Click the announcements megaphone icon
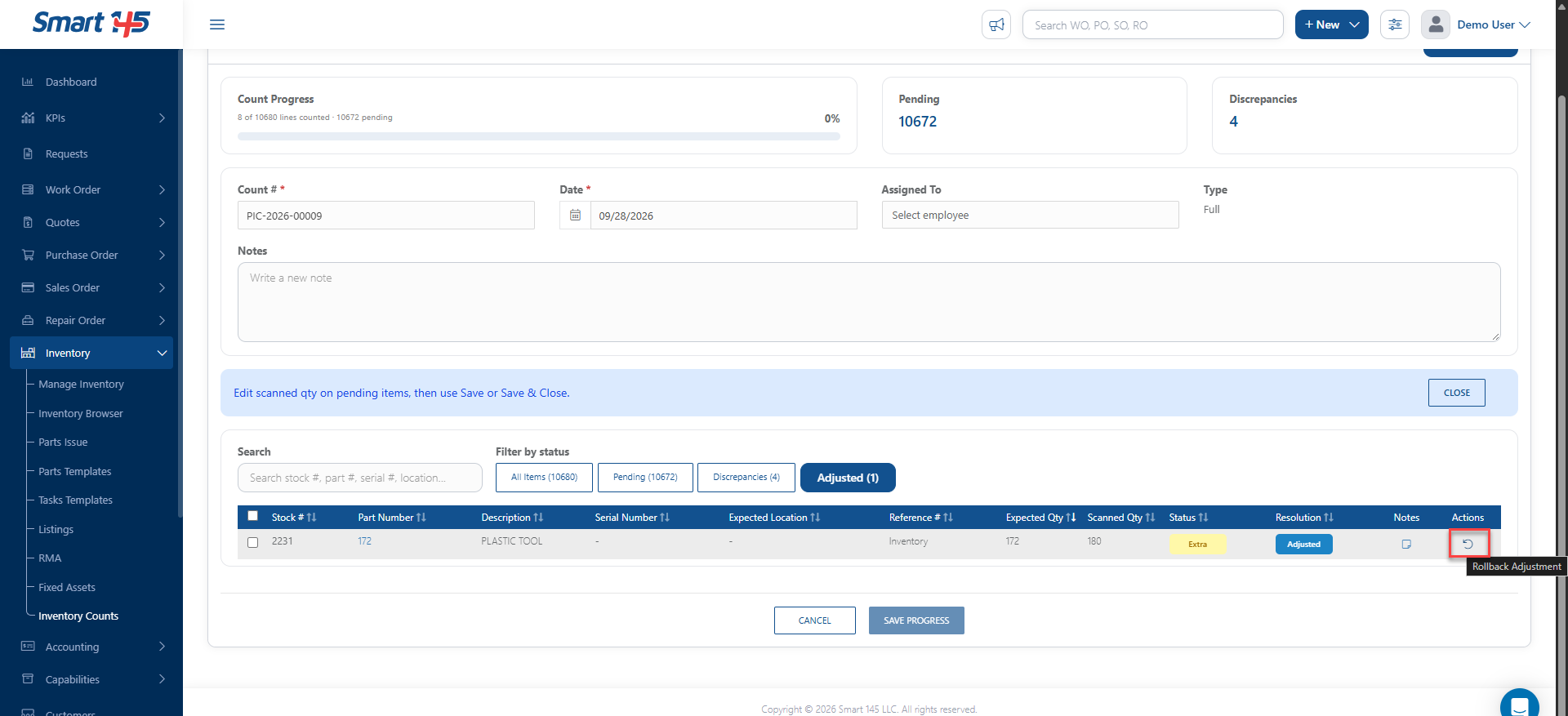Screen dimensions: 1568x716 996,24
